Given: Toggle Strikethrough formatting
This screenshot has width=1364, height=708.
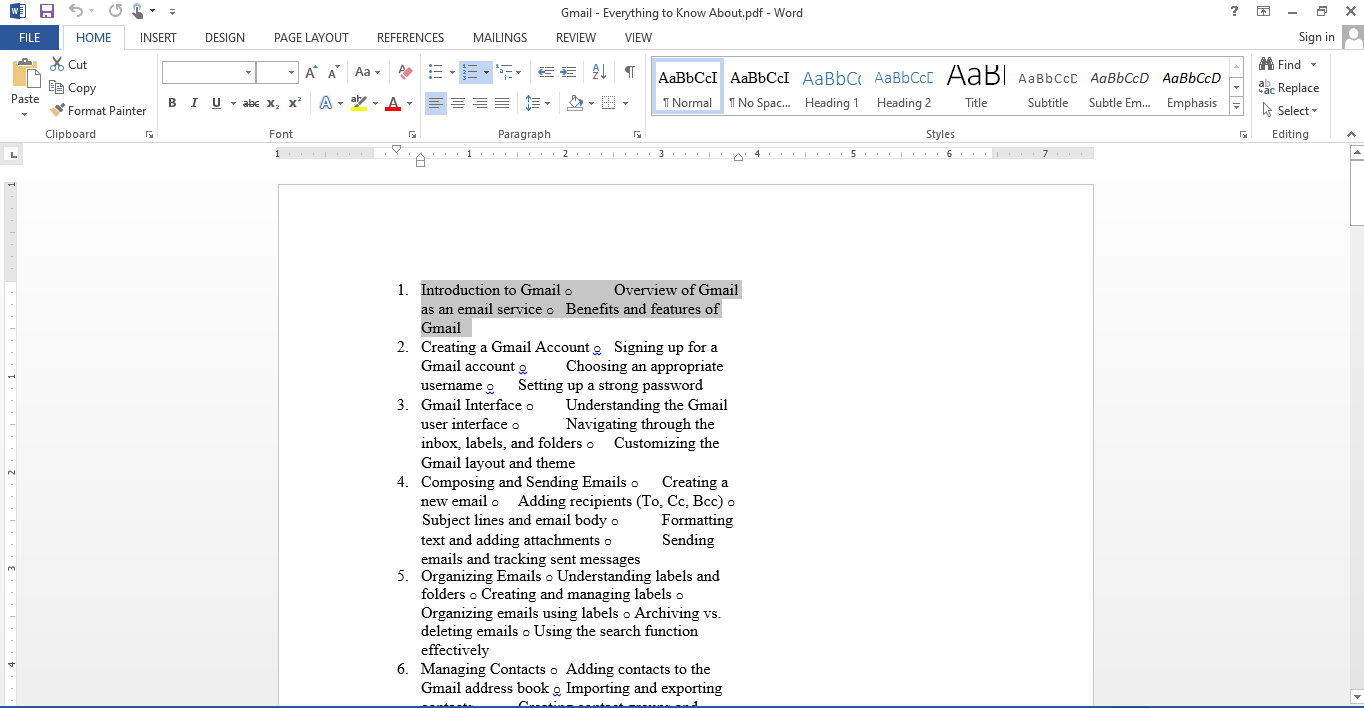Looking at the screenshot, I should pyautogui.click(x=251, y=103).
